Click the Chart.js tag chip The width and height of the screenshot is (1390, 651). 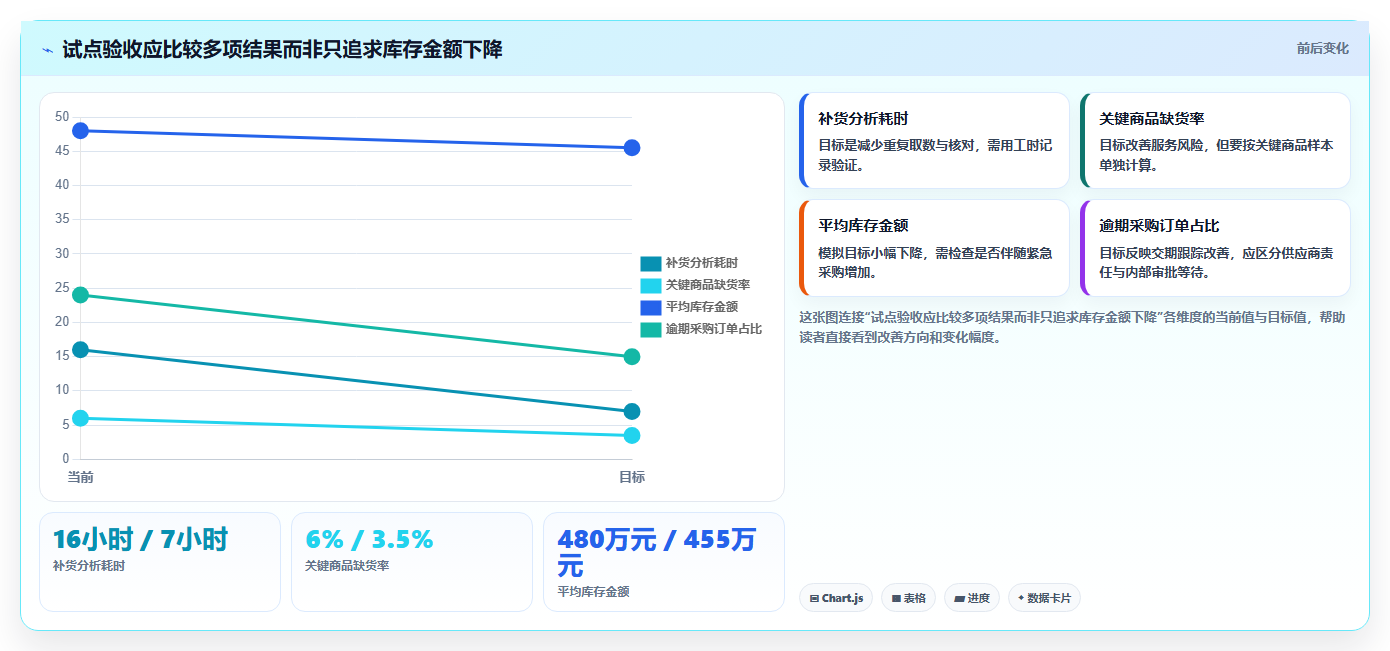pyautogui.click(x=836, y=598)
